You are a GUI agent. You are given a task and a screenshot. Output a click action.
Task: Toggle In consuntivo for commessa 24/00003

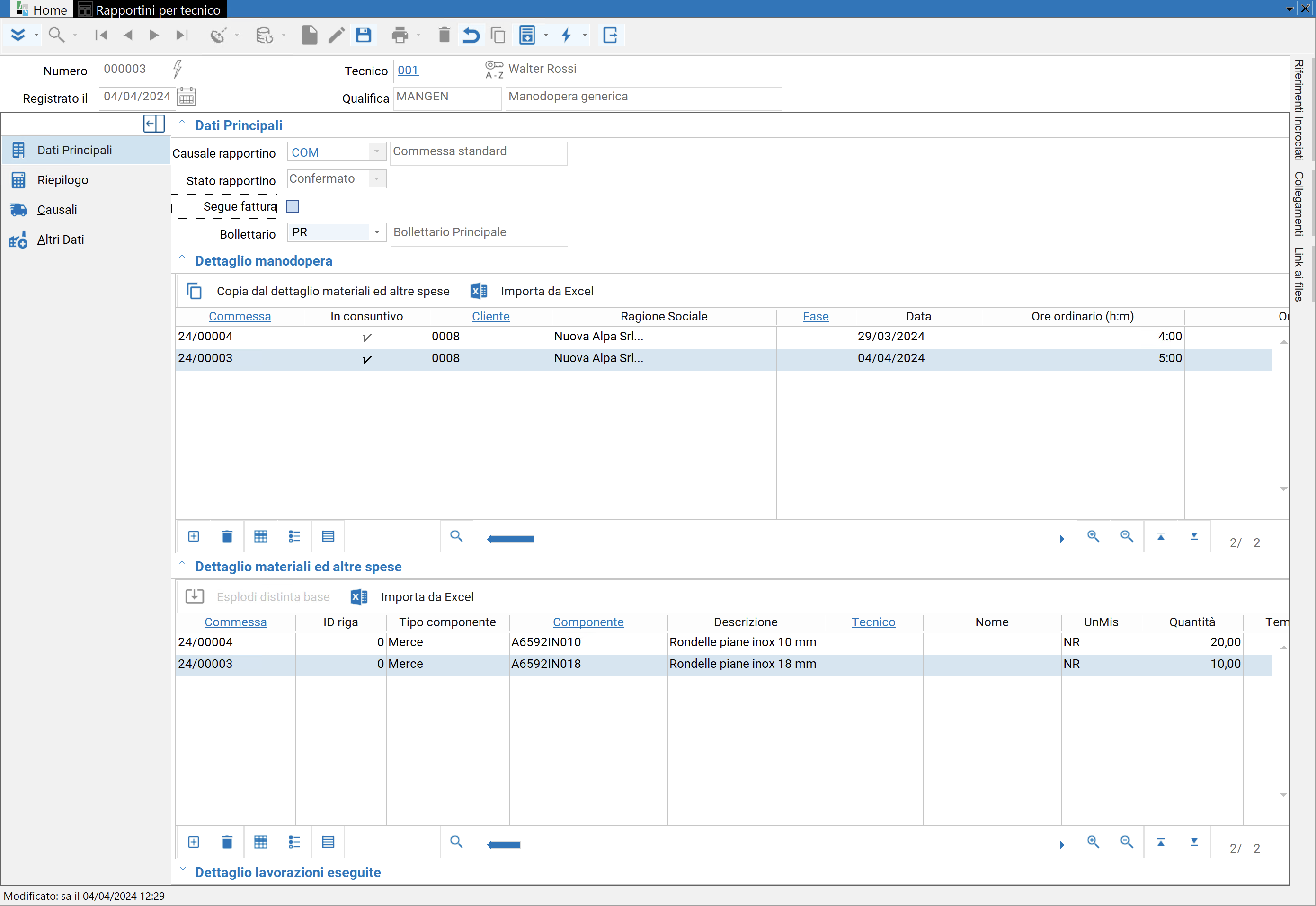(367, 359)
